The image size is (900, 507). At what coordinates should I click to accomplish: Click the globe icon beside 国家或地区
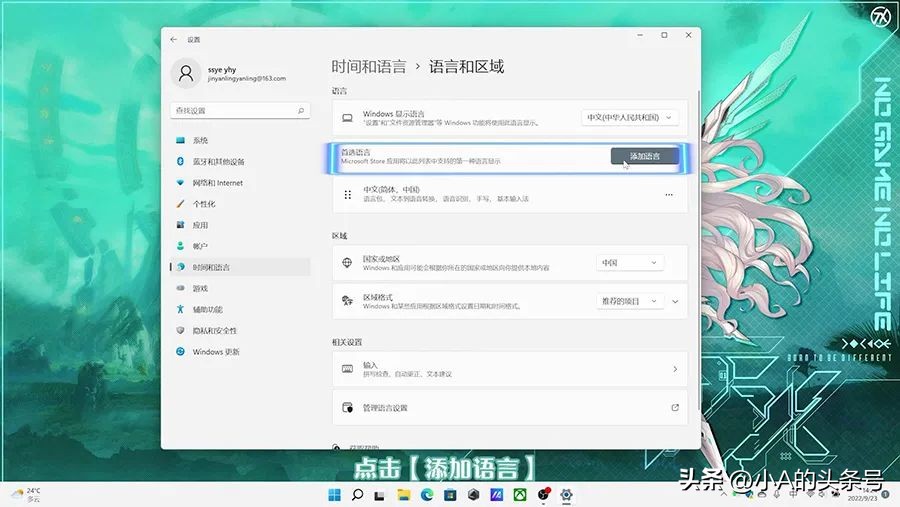(x=347, y=263)
